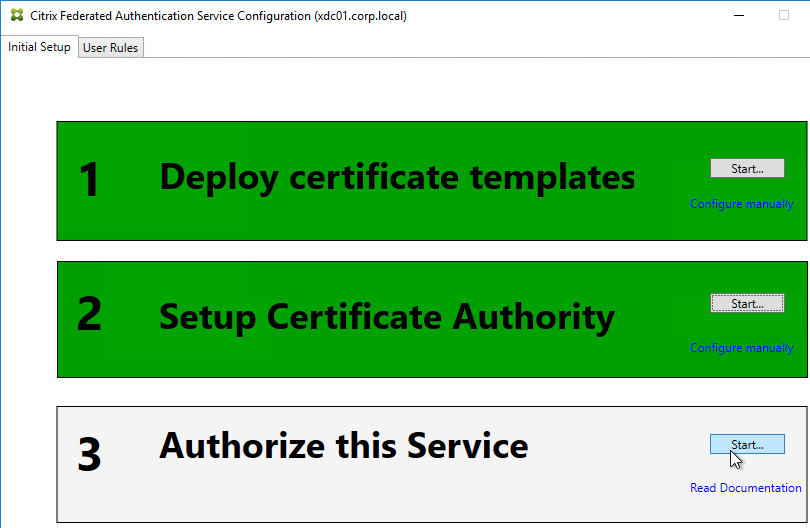
Task: Open Configure manually link for certificate templates
Action: pos(741,204)
